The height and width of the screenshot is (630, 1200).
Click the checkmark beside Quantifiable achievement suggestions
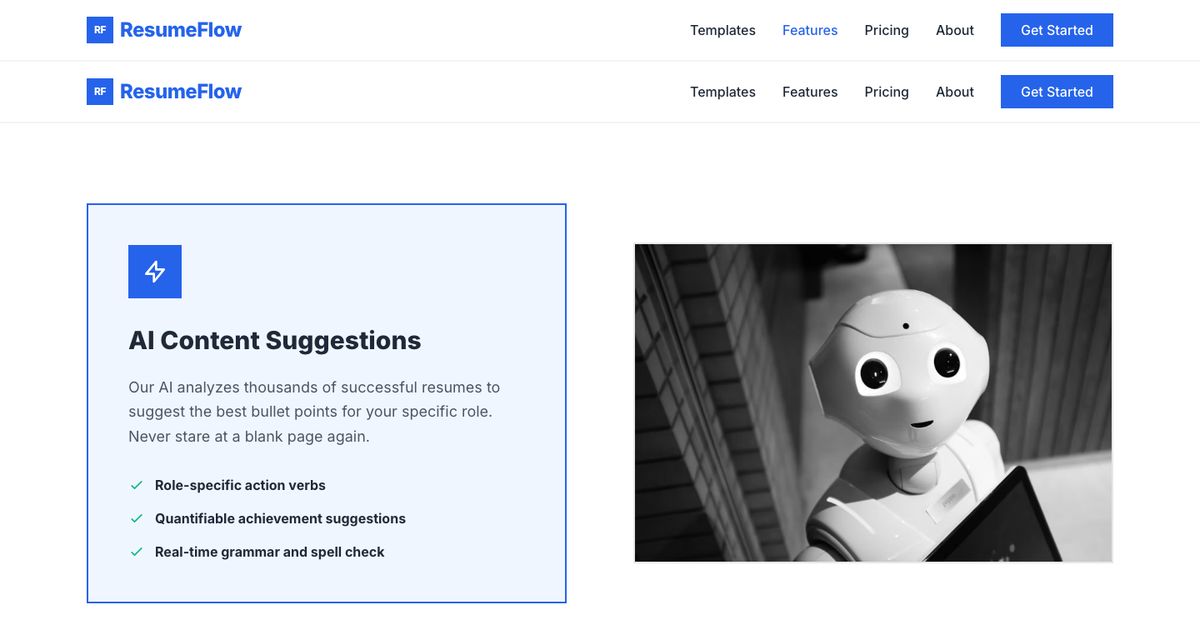[137, 518]
